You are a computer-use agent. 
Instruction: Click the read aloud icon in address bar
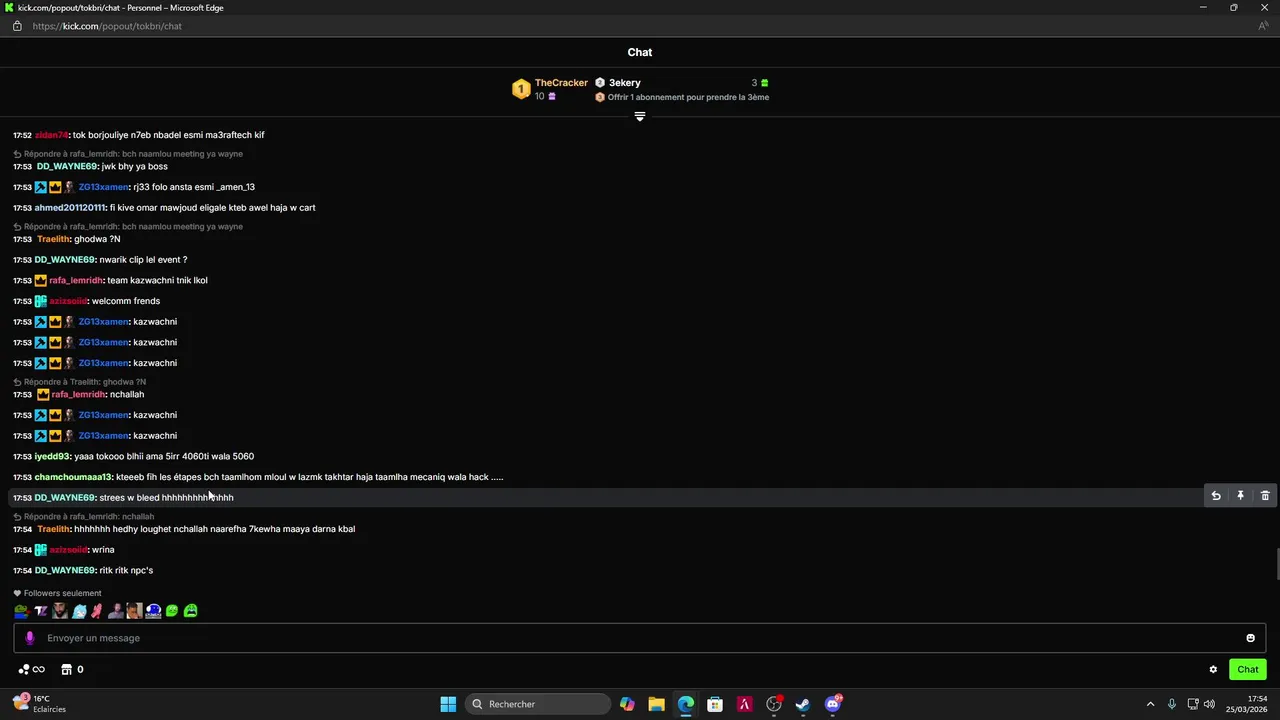tap(1264, 26)
